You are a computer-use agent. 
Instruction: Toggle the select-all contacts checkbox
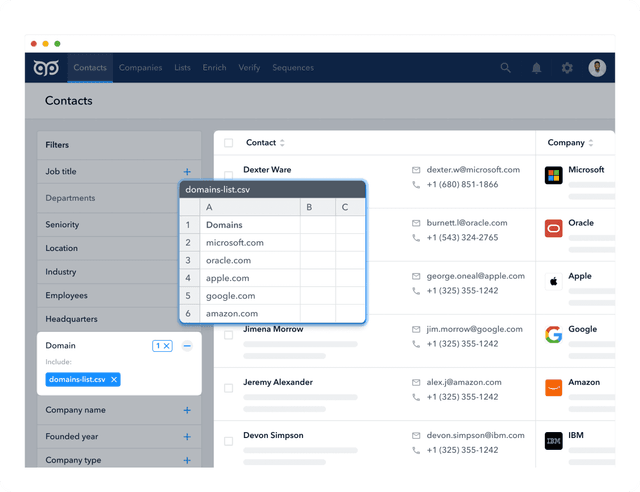coord(229,142)
